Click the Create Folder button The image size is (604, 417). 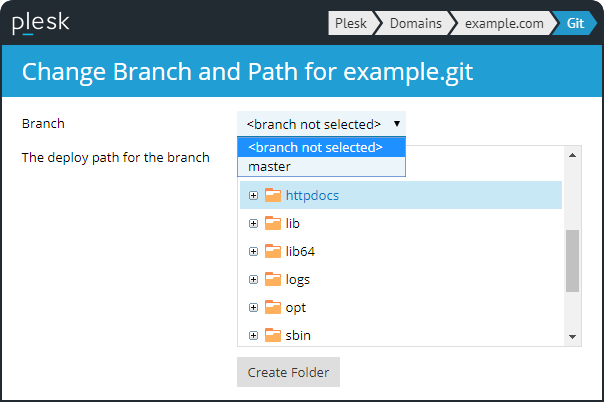pyautogui.click(x=288, y=372)
